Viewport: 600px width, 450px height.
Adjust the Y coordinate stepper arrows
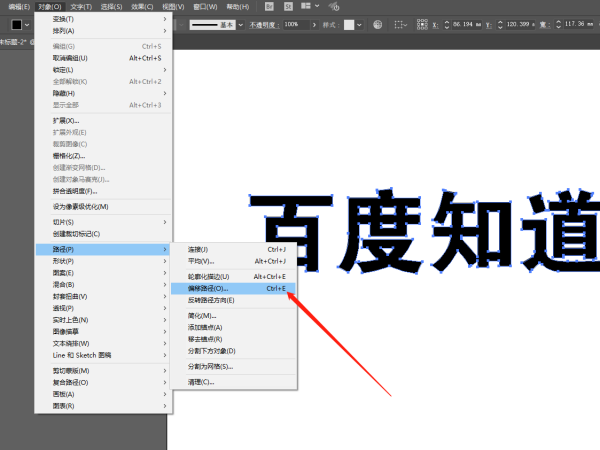coord(500,25)
